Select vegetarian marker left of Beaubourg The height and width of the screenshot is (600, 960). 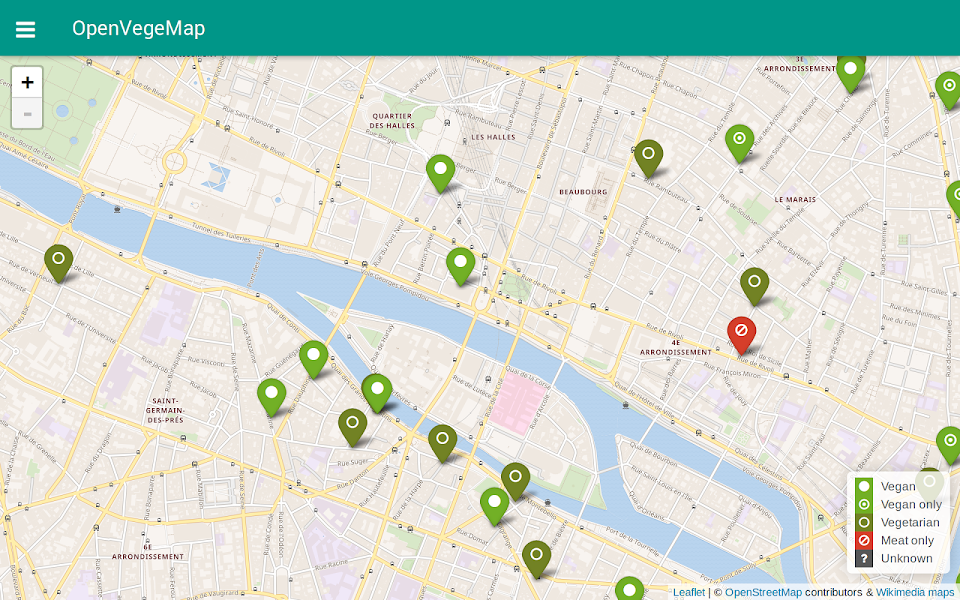tap(648, 155)
